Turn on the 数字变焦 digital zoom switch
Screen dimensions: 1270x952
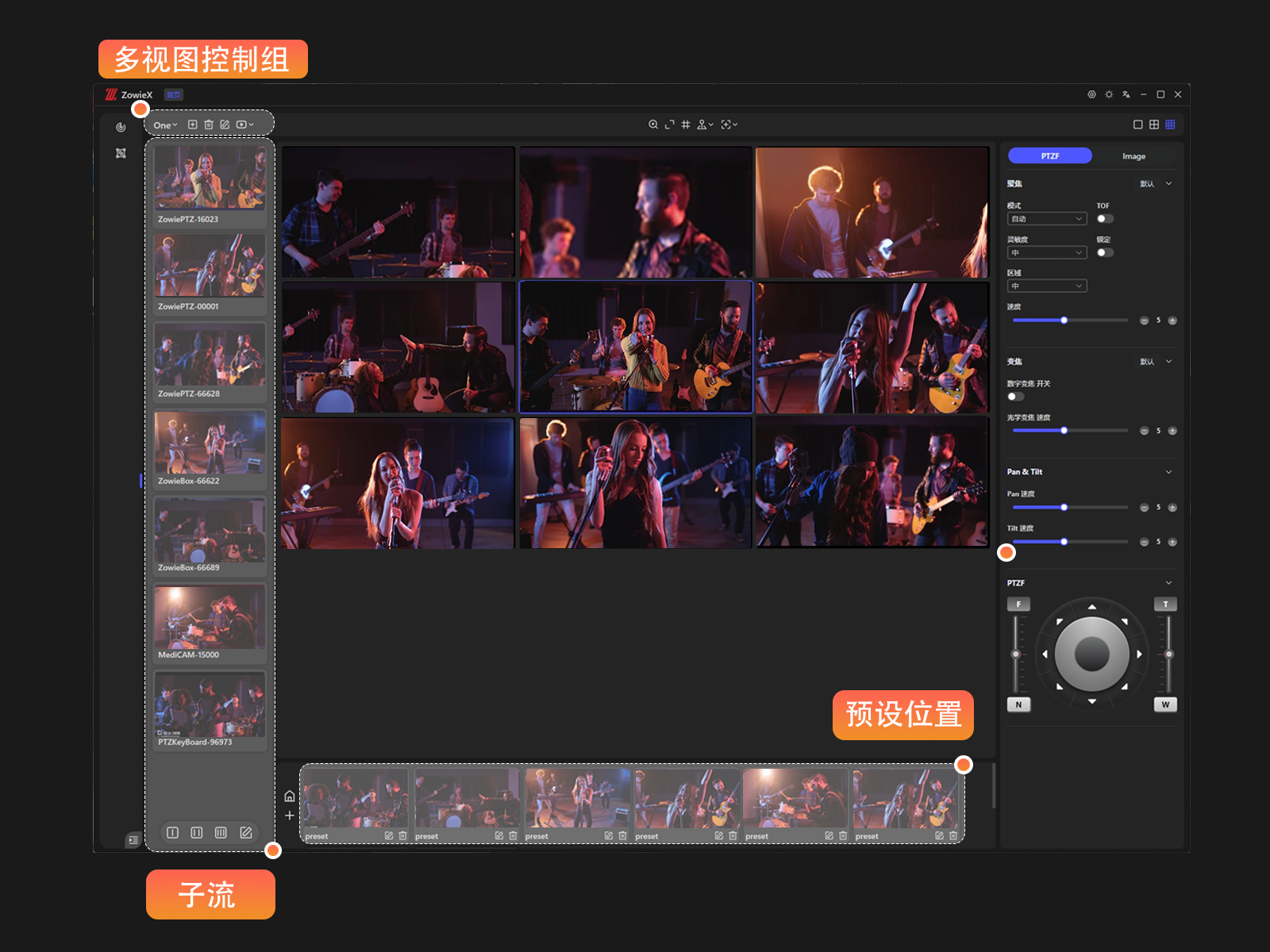[x=1015, y=397]
